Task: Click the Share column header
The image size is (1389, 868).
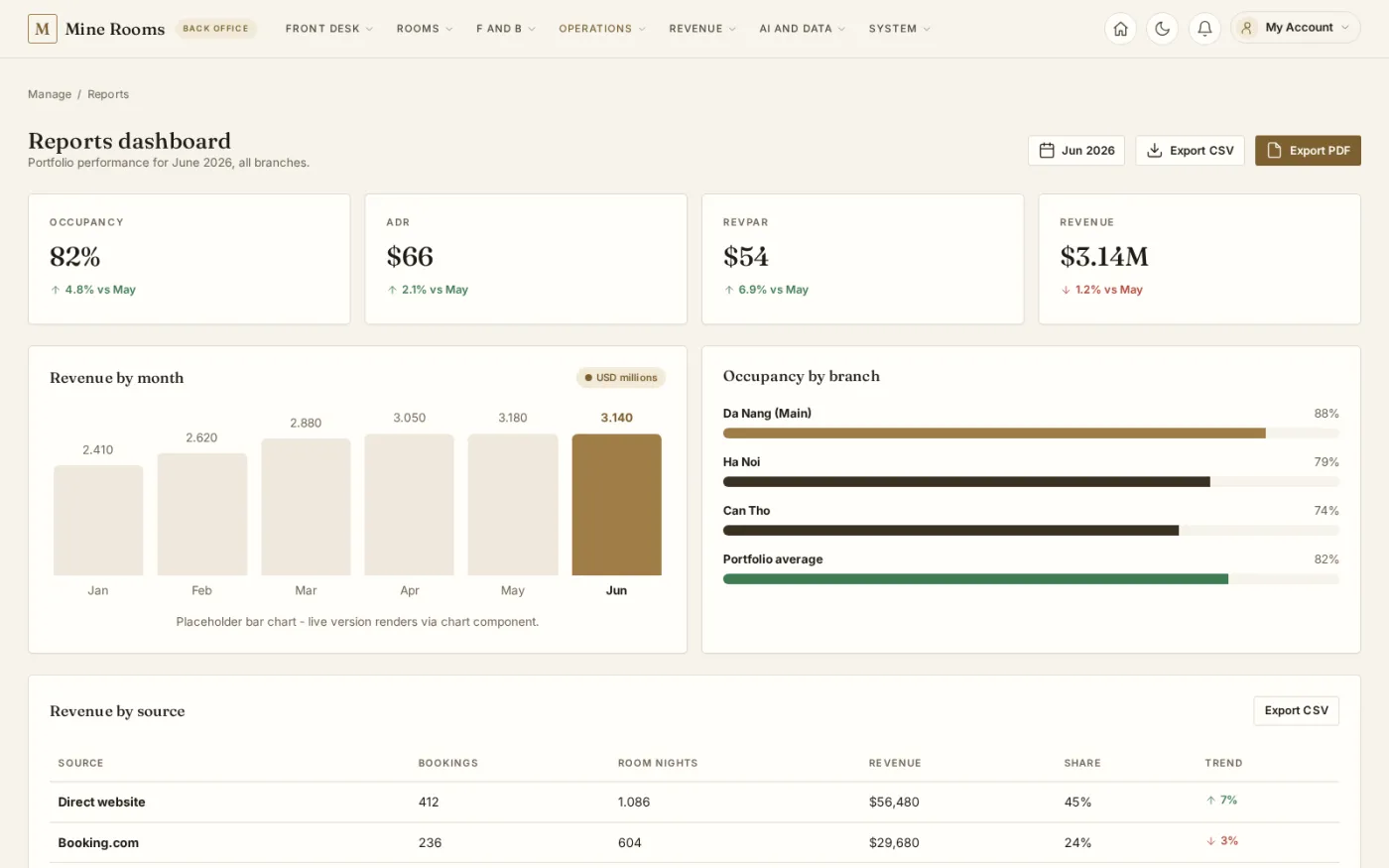Action: pyautogui.click(x=1082, y=763)
